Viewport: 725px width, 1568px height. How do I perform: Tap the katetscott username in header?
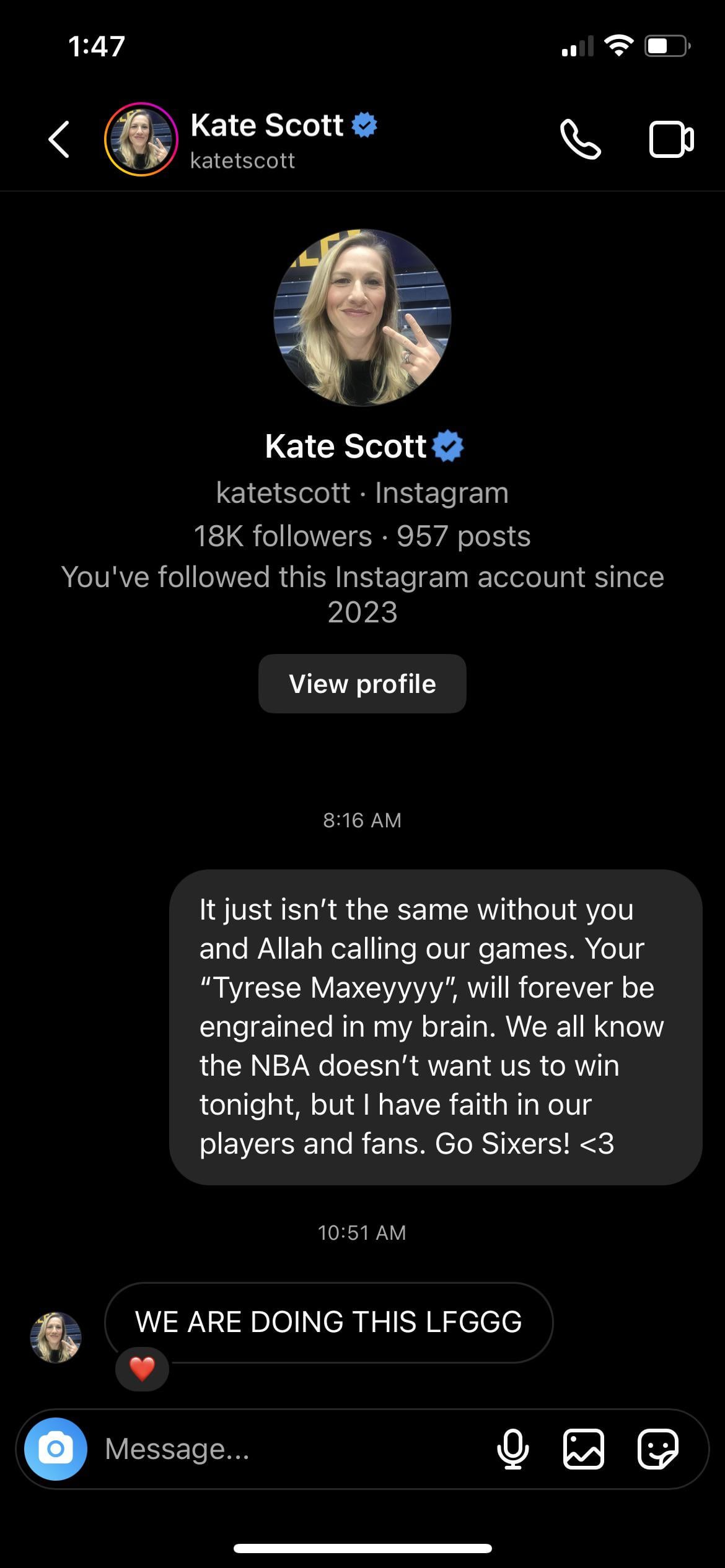point(242,161)
